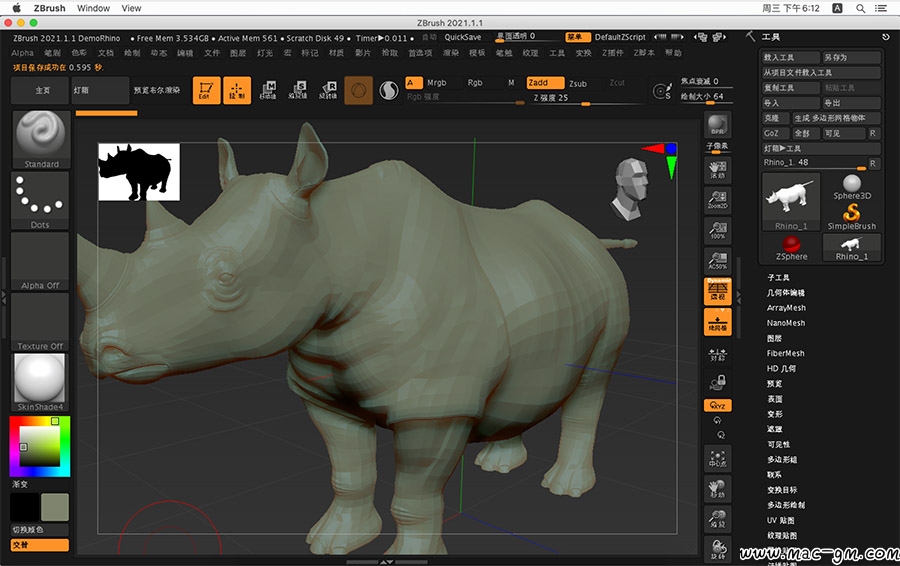Click the QuickSave button
This screenshot has width=900, height=566.
(463, 37)
